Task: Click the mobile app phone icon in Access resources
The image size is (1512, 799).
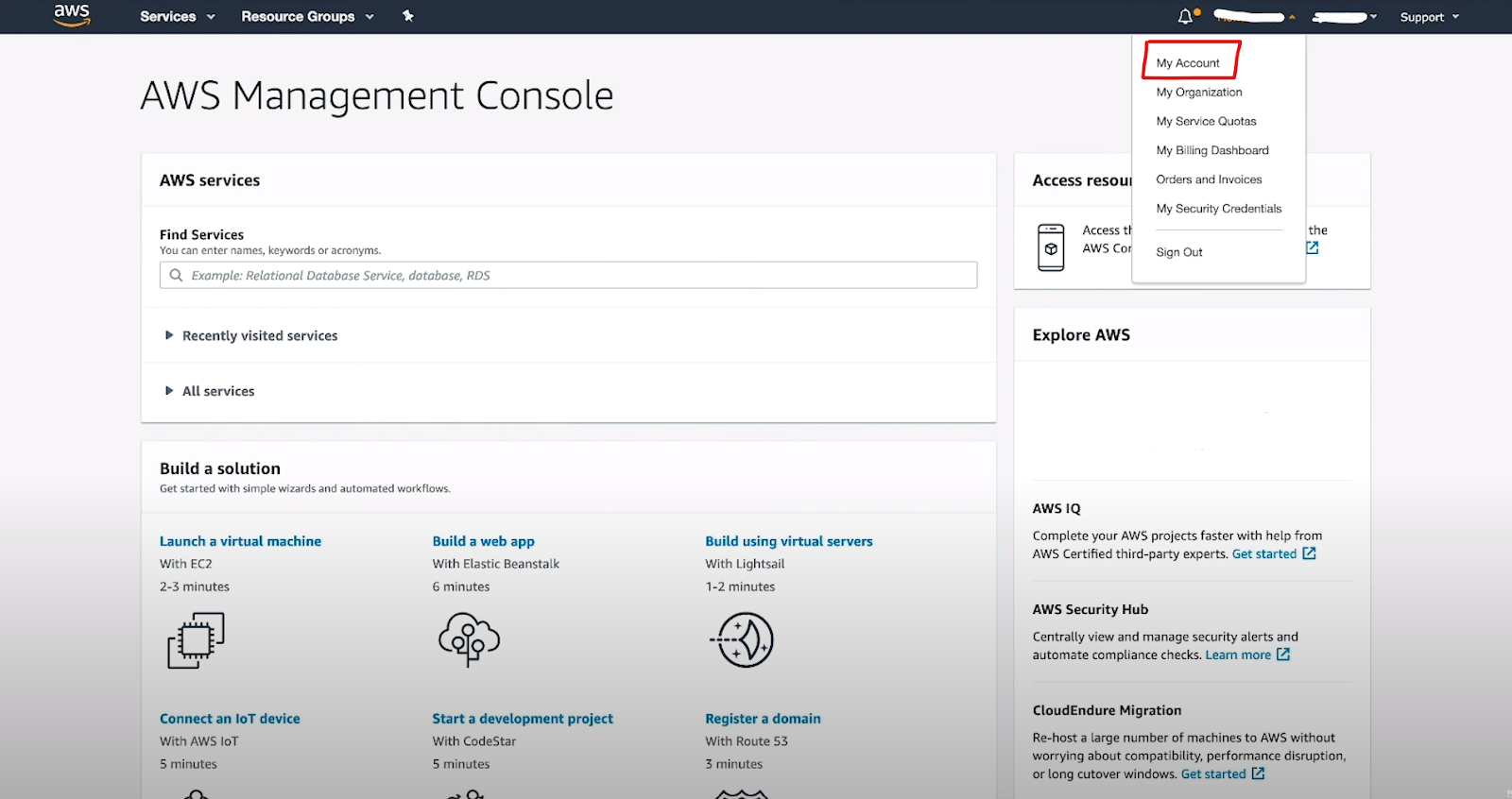Action: click(x=1051, y=247)
